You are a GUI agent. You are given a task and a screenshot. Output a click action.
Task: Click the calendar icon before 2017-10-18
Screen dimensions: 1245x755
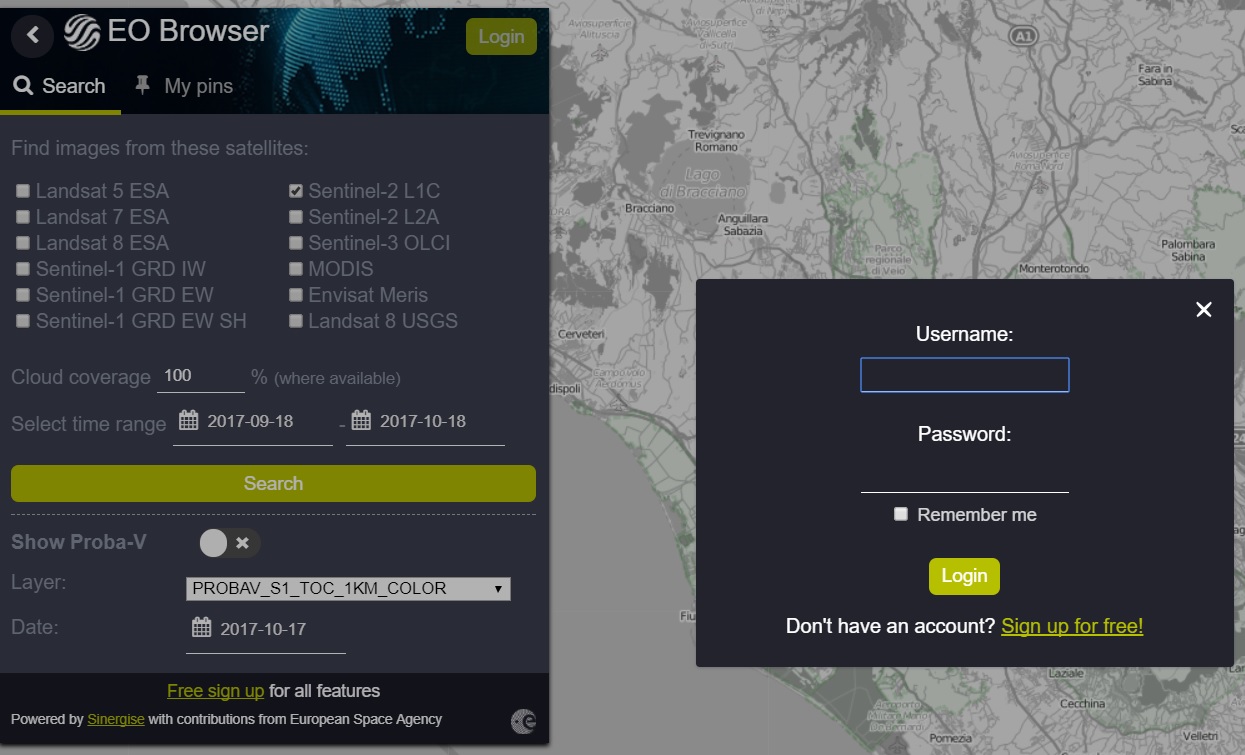(361, 420)
